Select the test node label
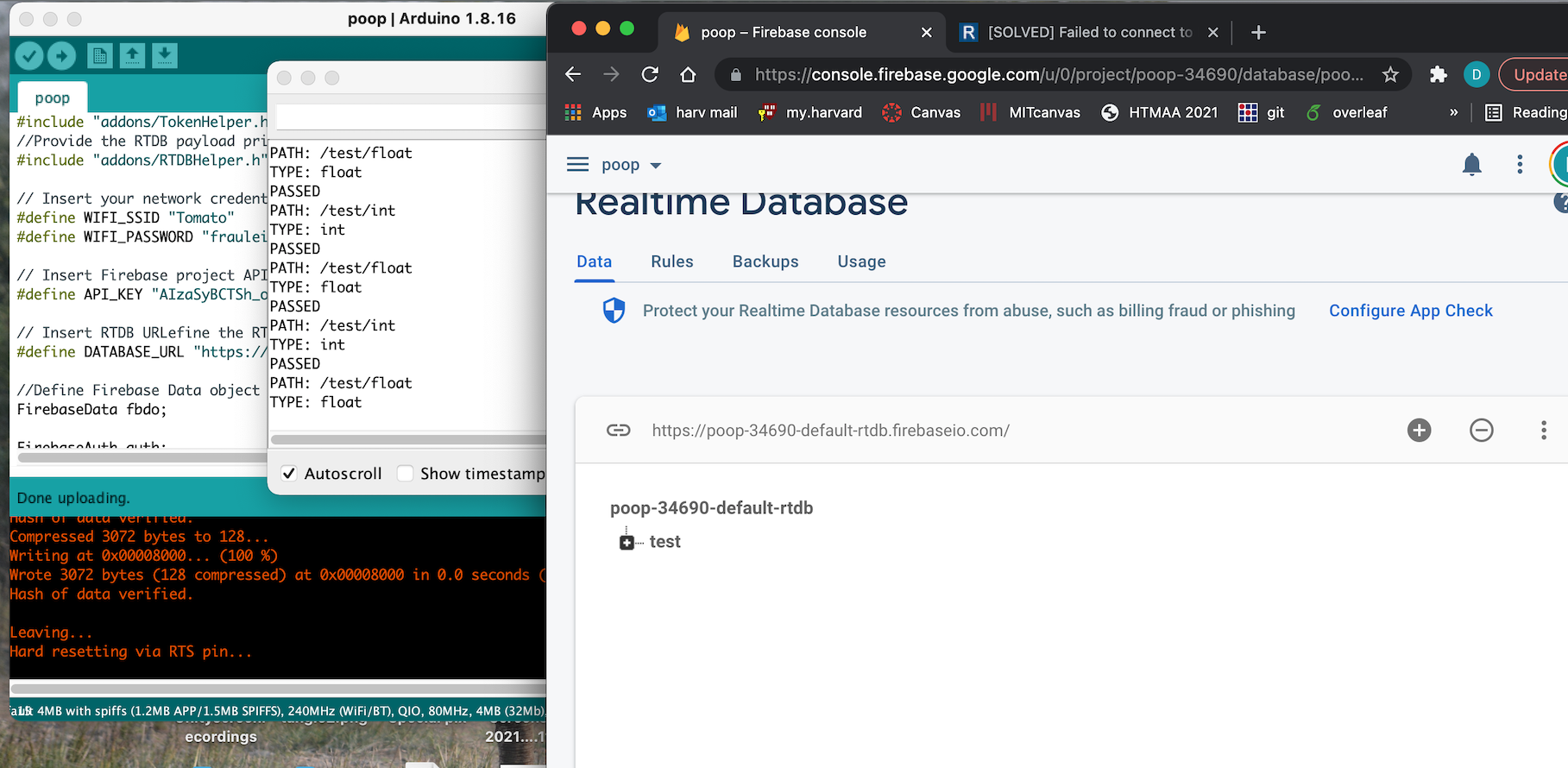 (664, 542)
